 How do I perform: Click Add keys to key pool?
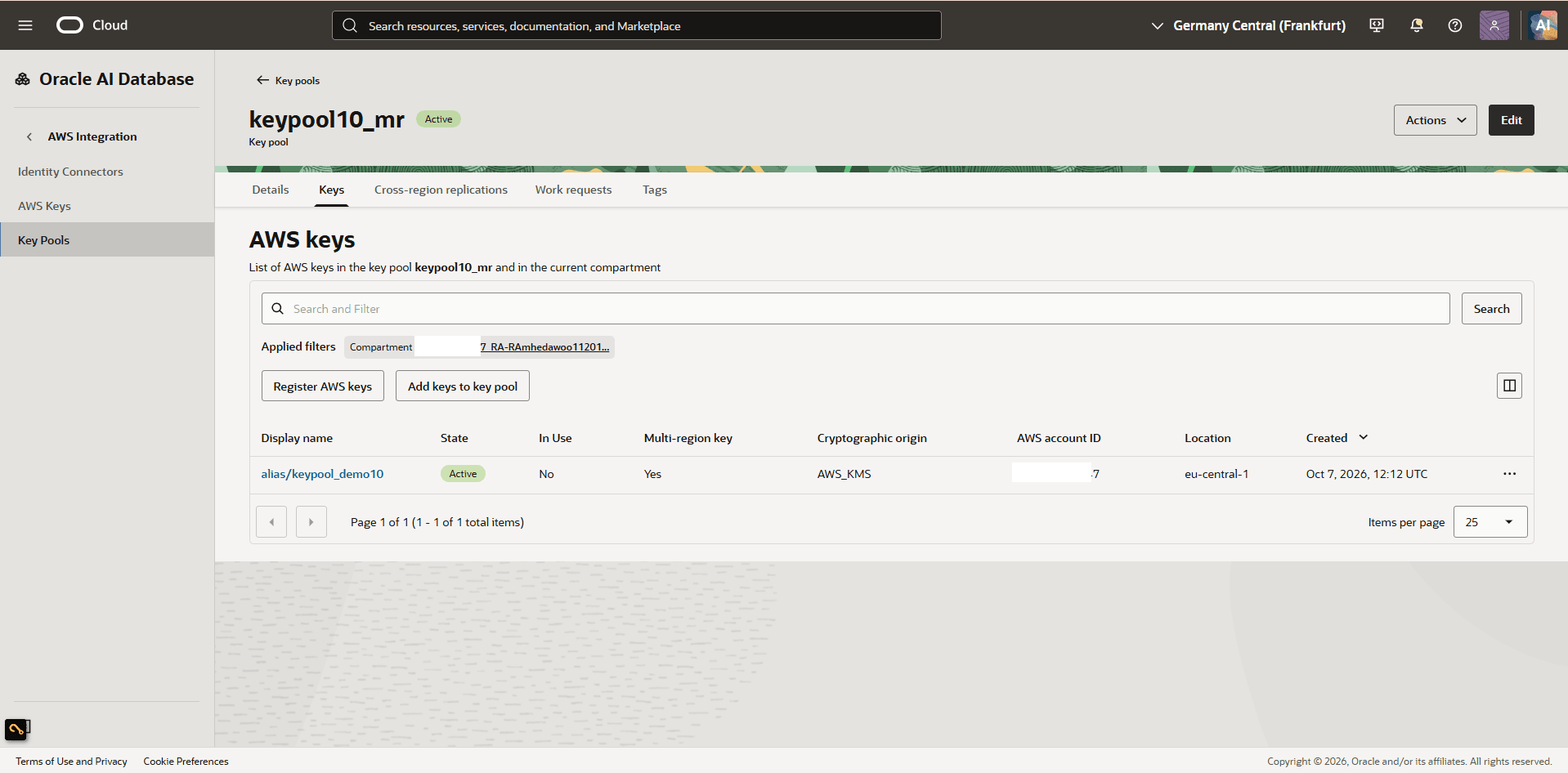point(463,386)
